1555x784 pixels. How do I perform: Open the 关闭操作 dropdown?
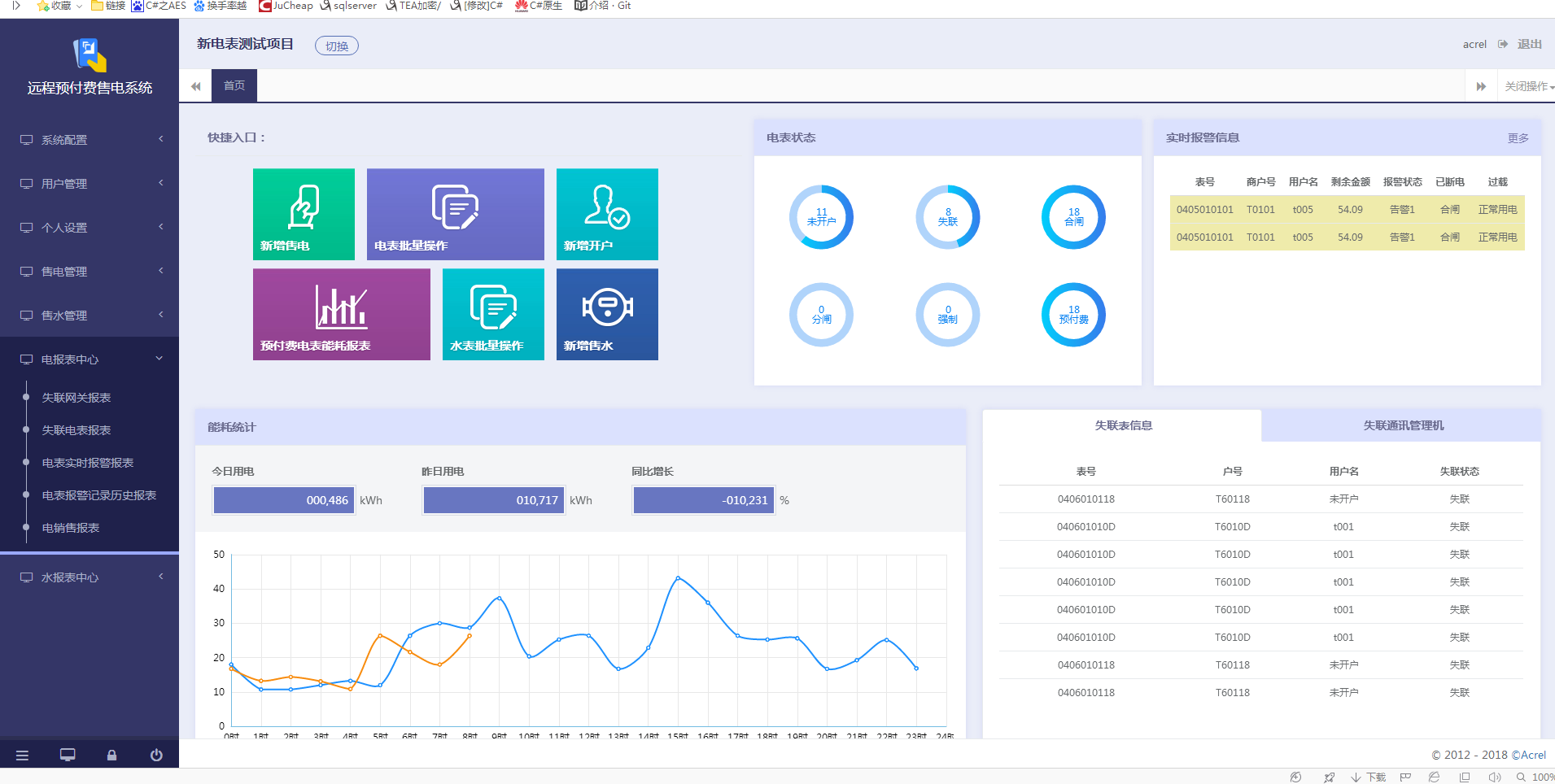click(1528, 86)
